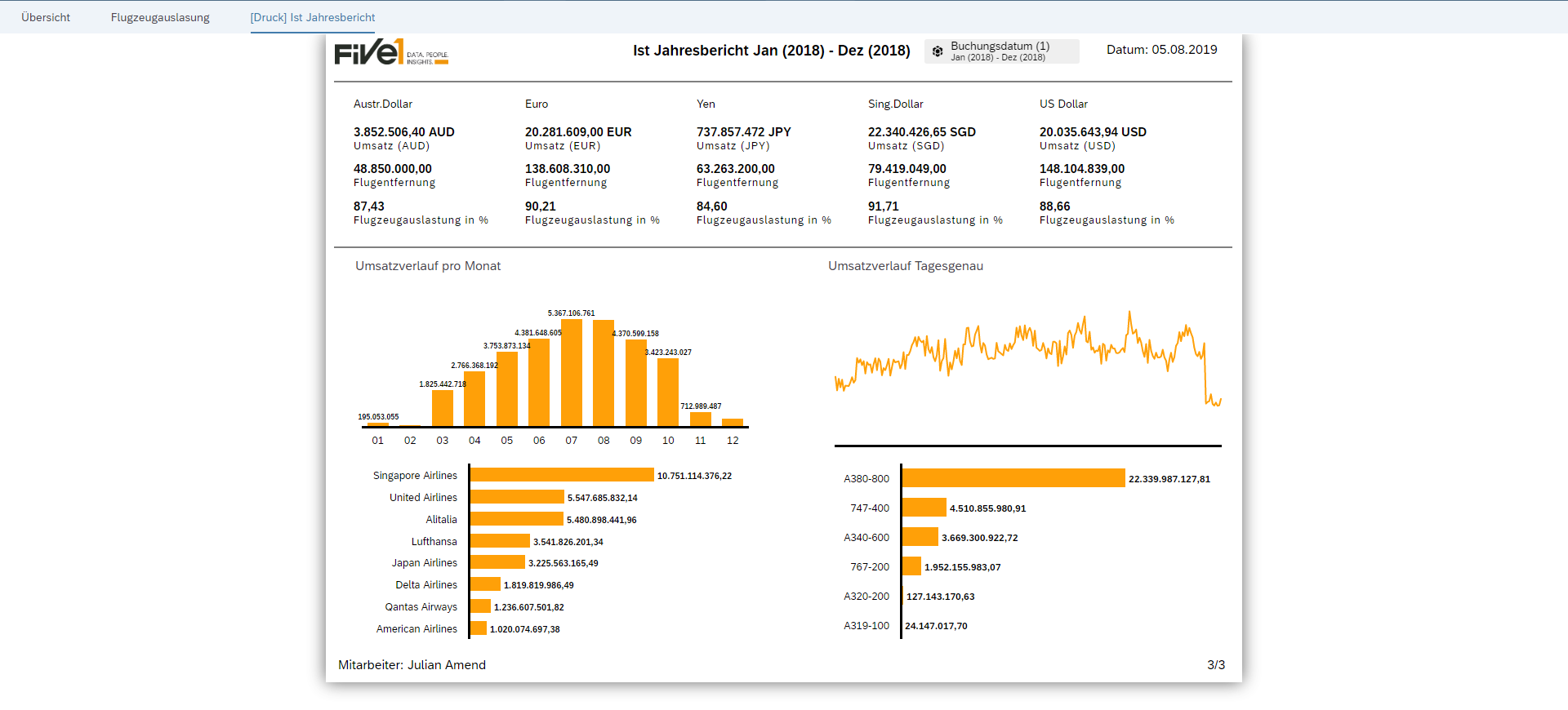Click the daily revenue line chart
Image resolution: width=1568 pixels, height=710 pixels.
click(x=1028, y=359)
